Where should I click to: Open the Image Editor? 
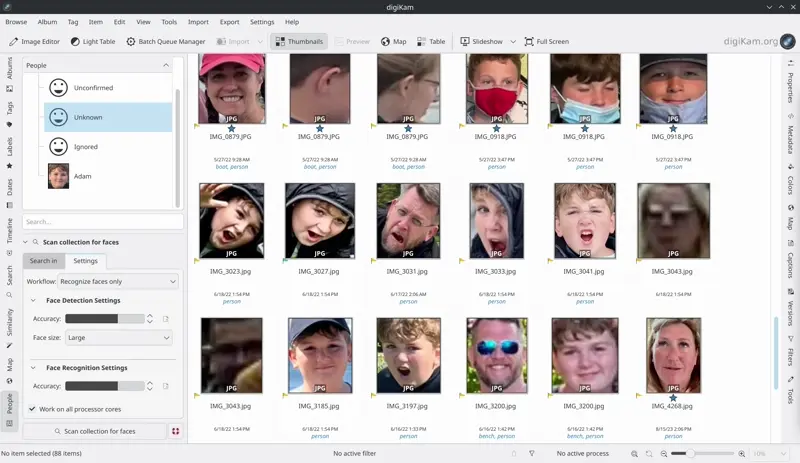tap(35, 42)
